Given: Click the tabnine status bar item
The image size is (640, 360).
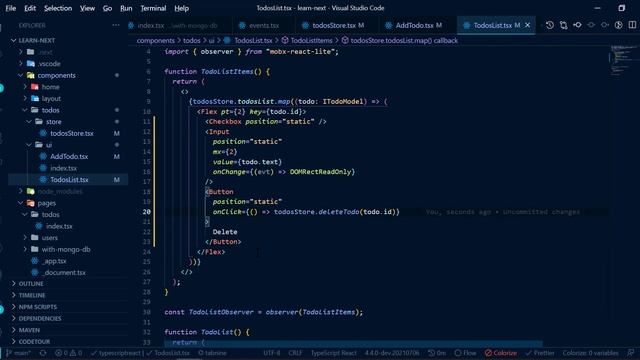Looking at the screenshot, I should (212, 353).
